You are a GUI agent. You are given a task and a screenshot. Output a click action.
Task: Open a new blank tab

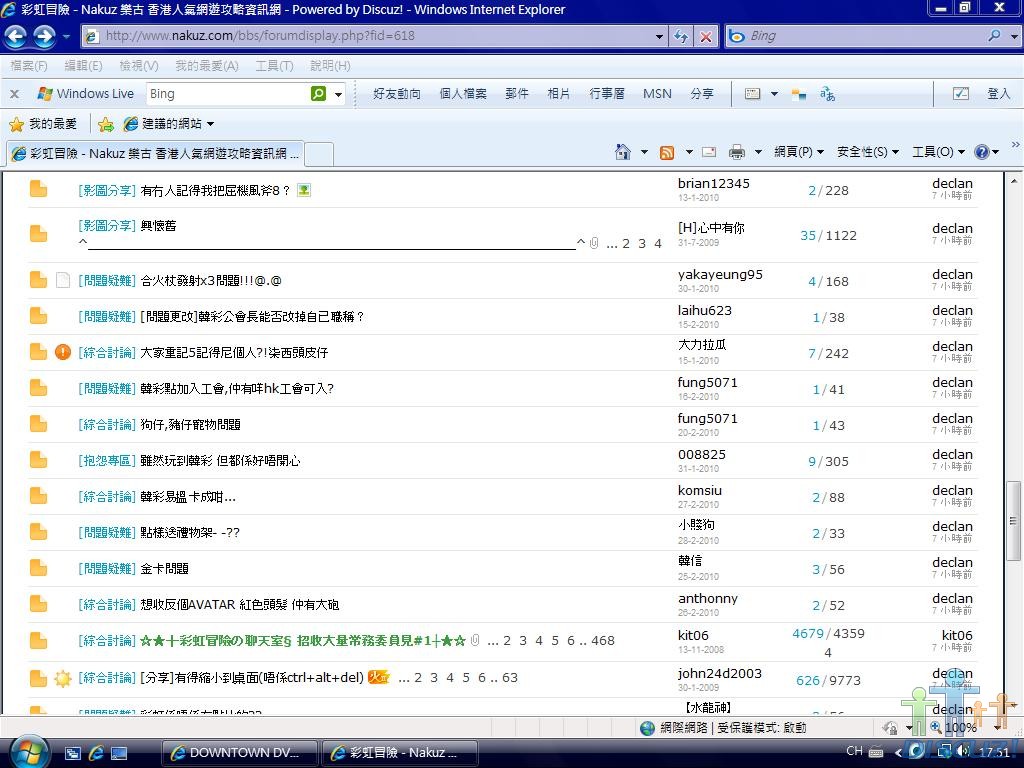(x=319, y=154)
